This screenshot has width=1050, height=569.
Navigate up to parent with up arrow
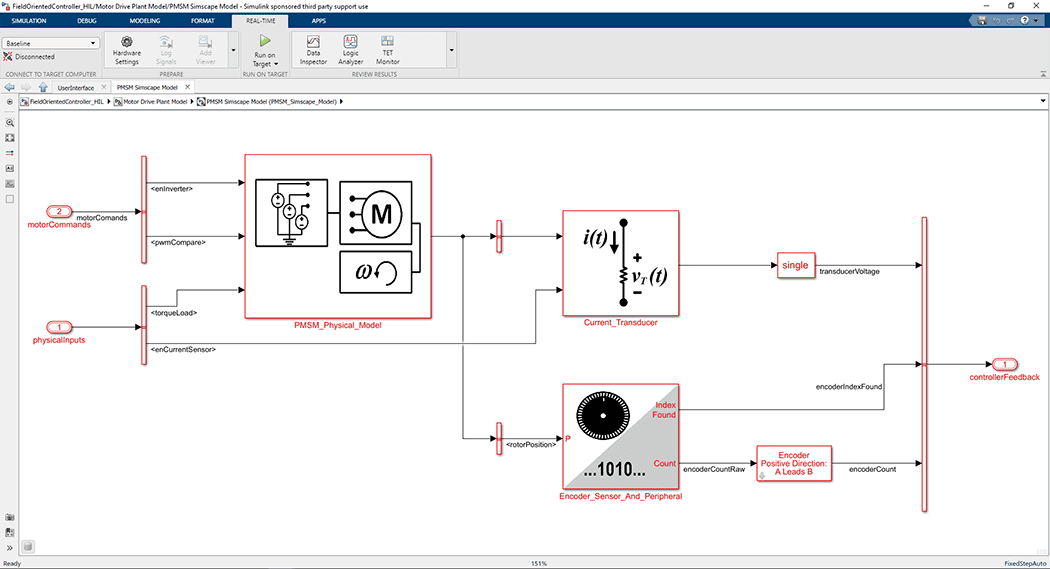pos(42,87)
